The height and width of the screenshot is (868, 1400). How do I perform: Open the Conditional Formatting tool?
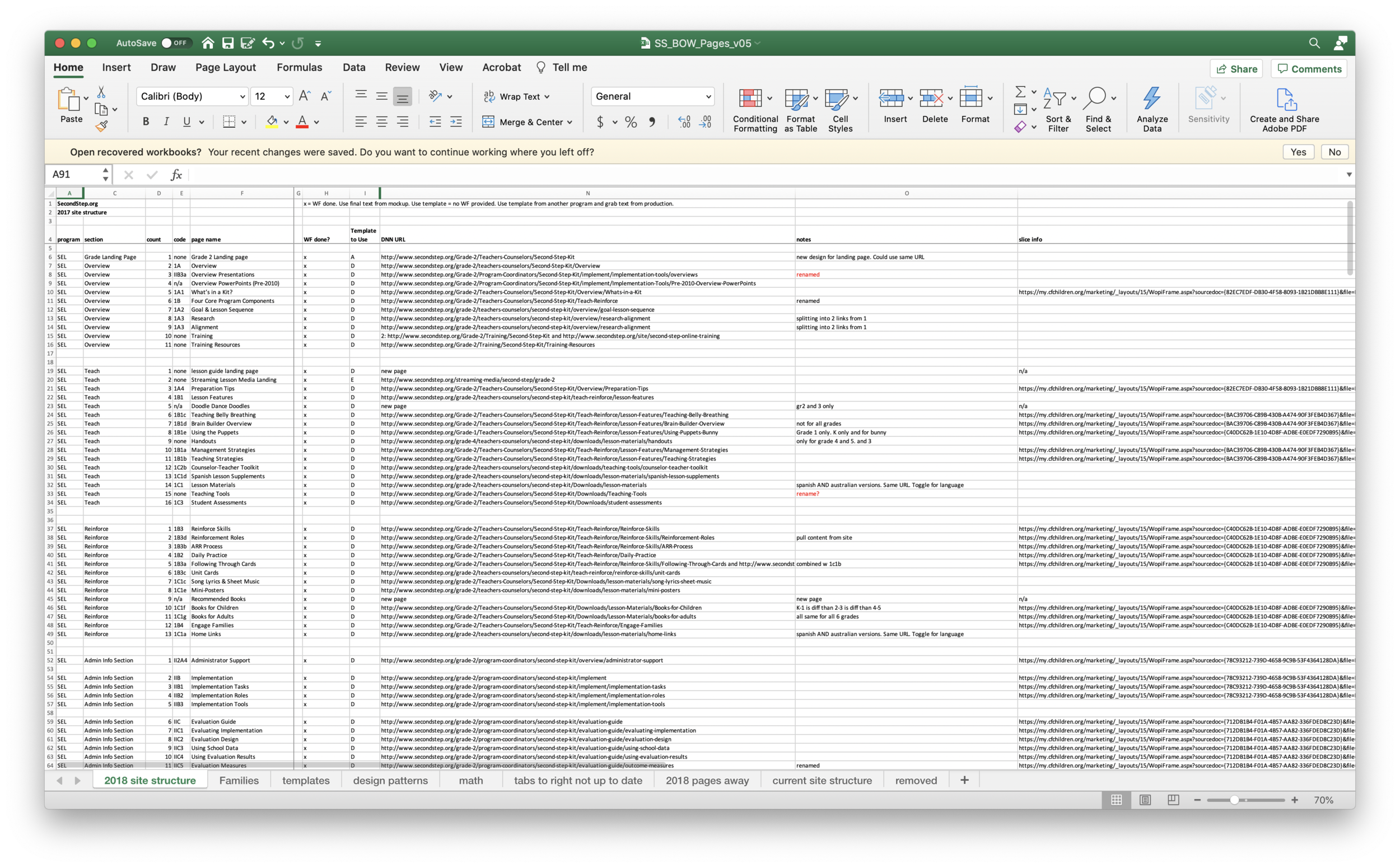[754, 109]
